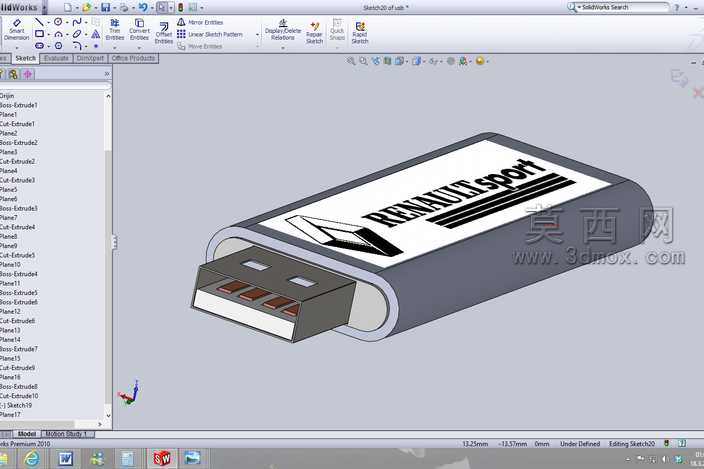This screenshot has height=469, width=704.
Task: Click the Offset Entities tool
Action: 164,33
